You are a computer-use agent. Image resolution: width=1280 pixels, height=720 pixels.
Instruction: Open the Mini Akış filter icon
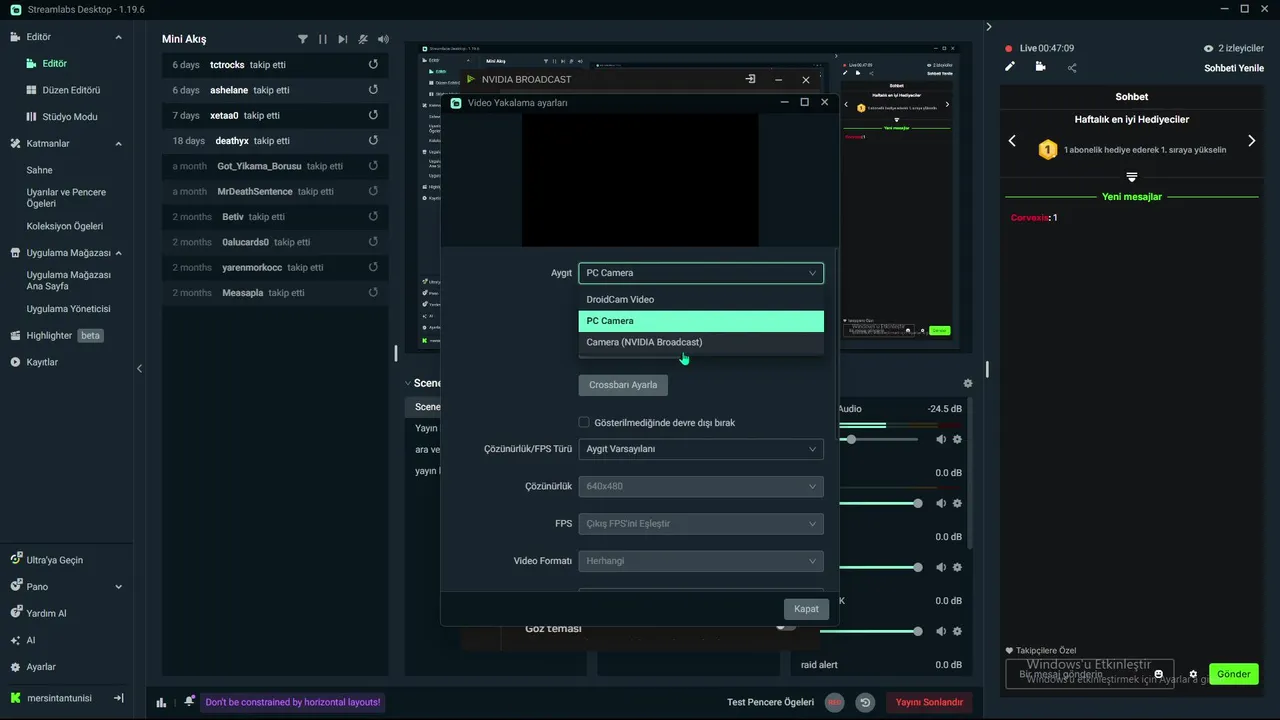tap(303, 39)
